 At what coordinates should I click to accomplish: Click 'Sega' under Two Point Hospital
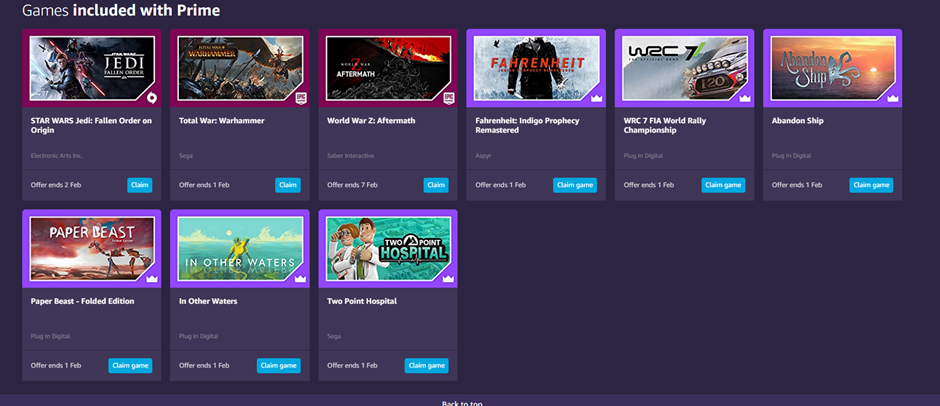334,336
